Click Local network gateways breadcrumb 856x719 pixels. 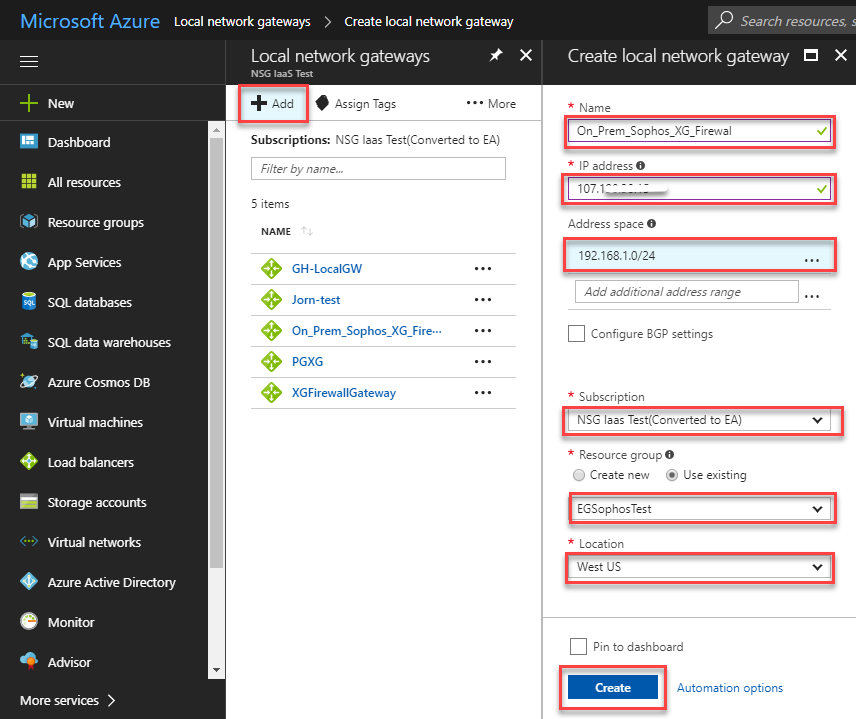tap(242, 21)
